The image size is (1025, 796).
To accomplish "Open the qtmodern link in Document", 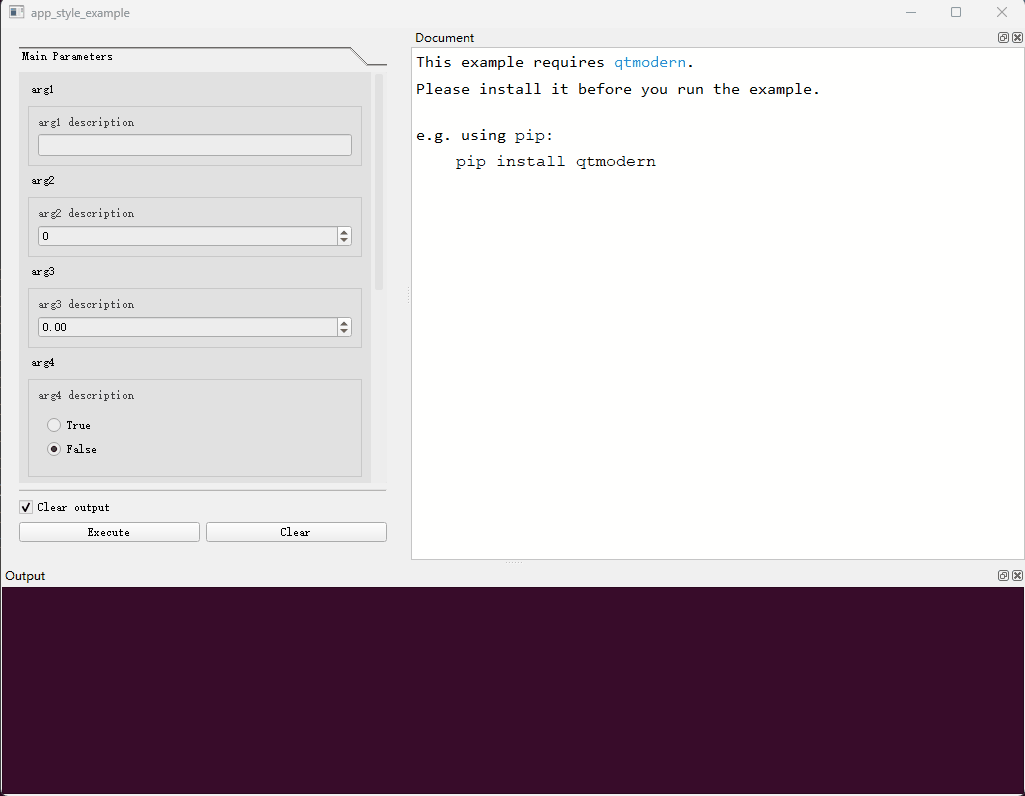I will (x=650, y=63).
